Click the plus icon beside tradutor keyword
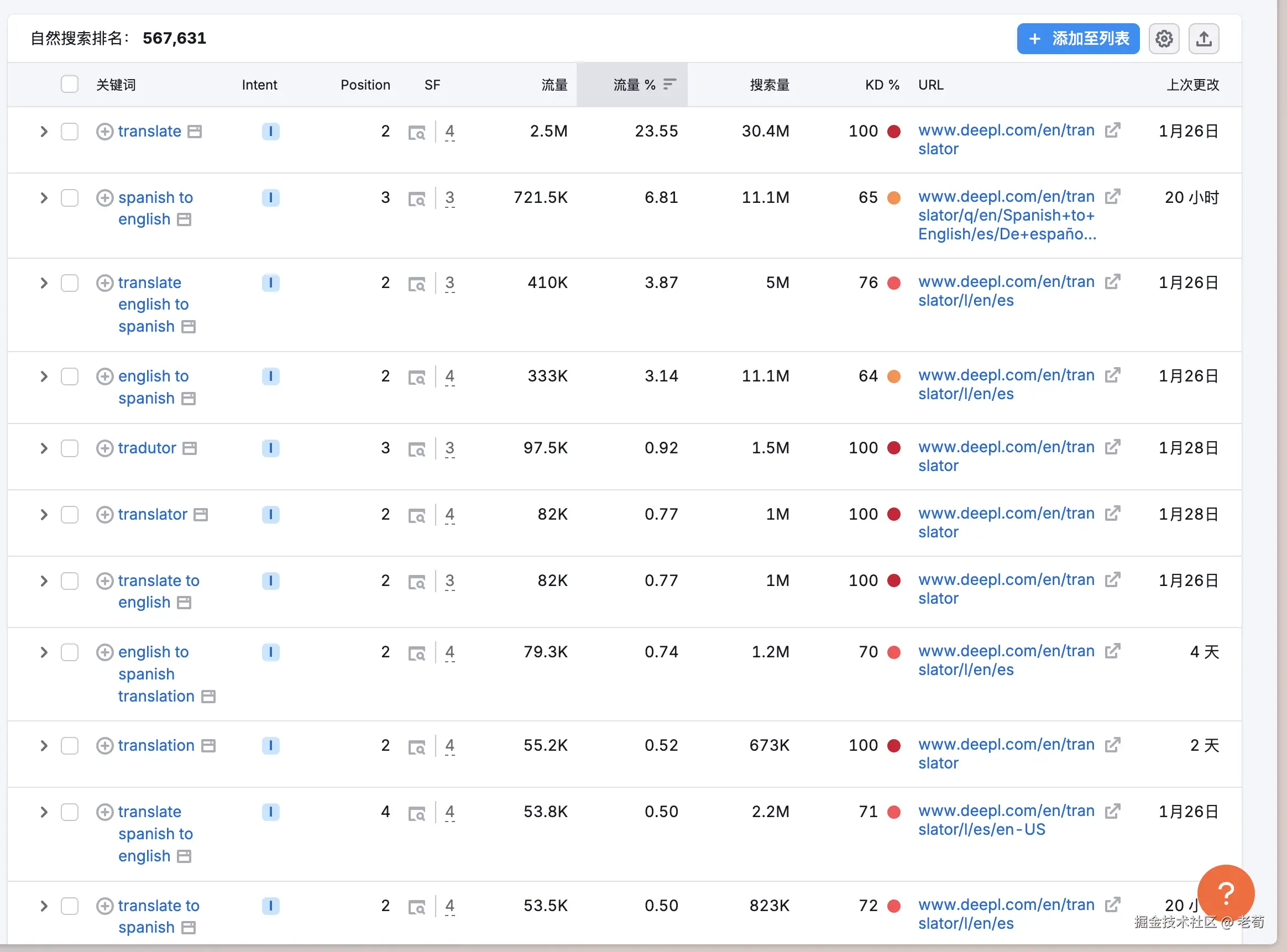Image resolution: width=1287 pixels, height=952 pixels. 104,448
